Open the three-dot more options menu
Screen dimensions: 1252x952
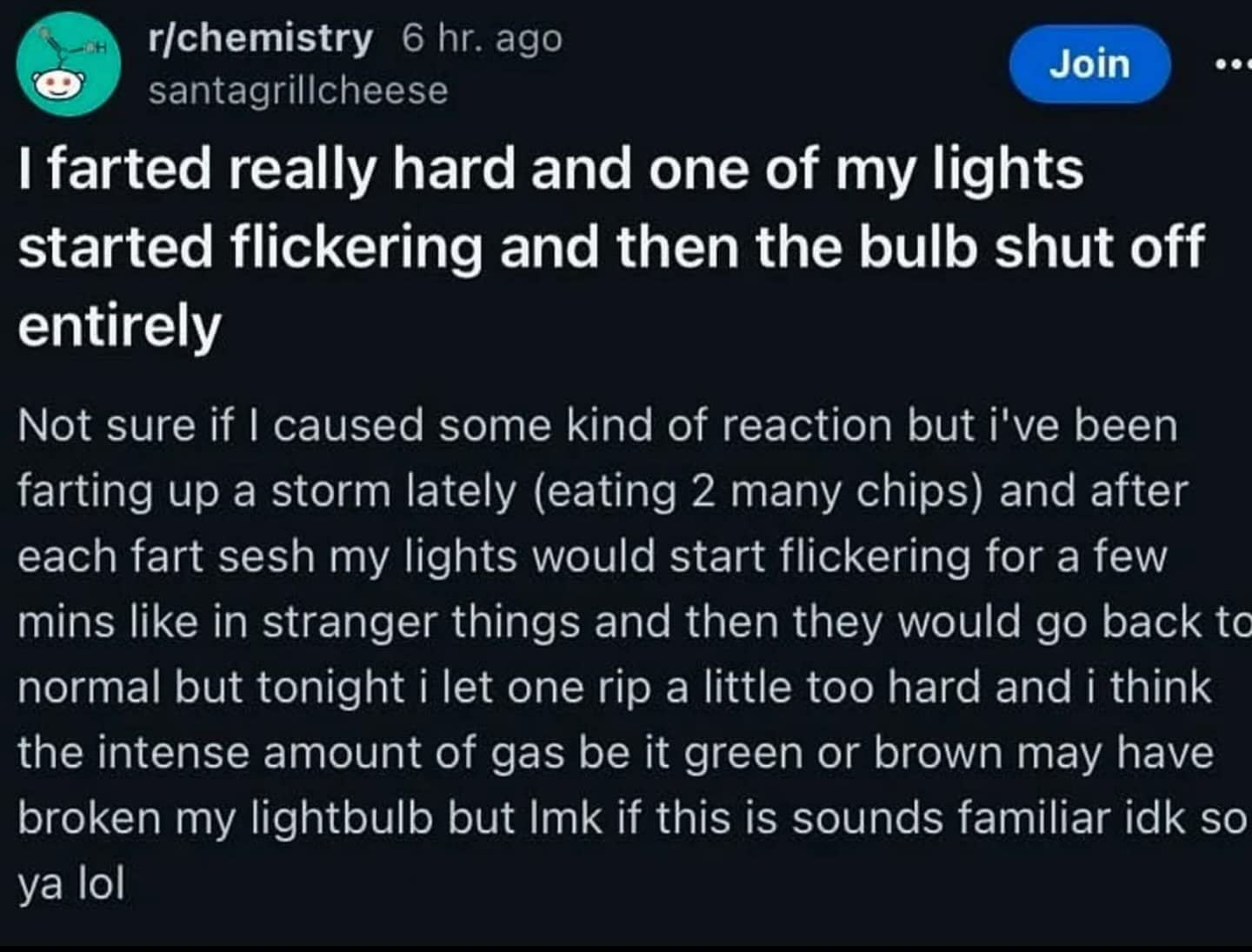pos(1233,65)
